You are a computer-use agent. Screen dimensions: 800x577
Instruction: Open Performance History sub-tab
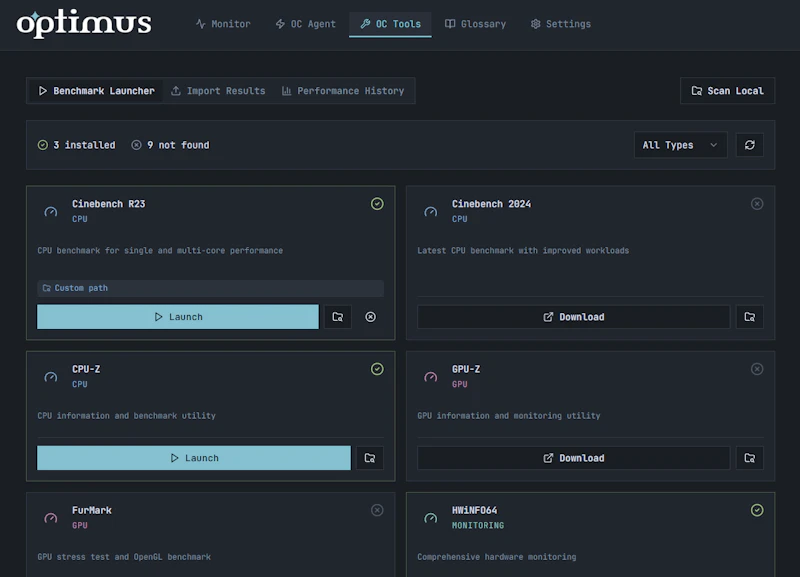coord(343,91)
